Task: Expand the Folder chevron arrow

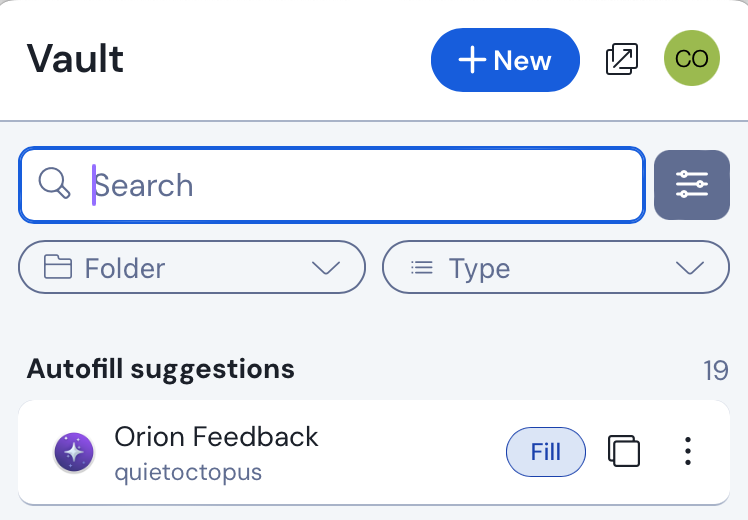Action: coord(326,268)
